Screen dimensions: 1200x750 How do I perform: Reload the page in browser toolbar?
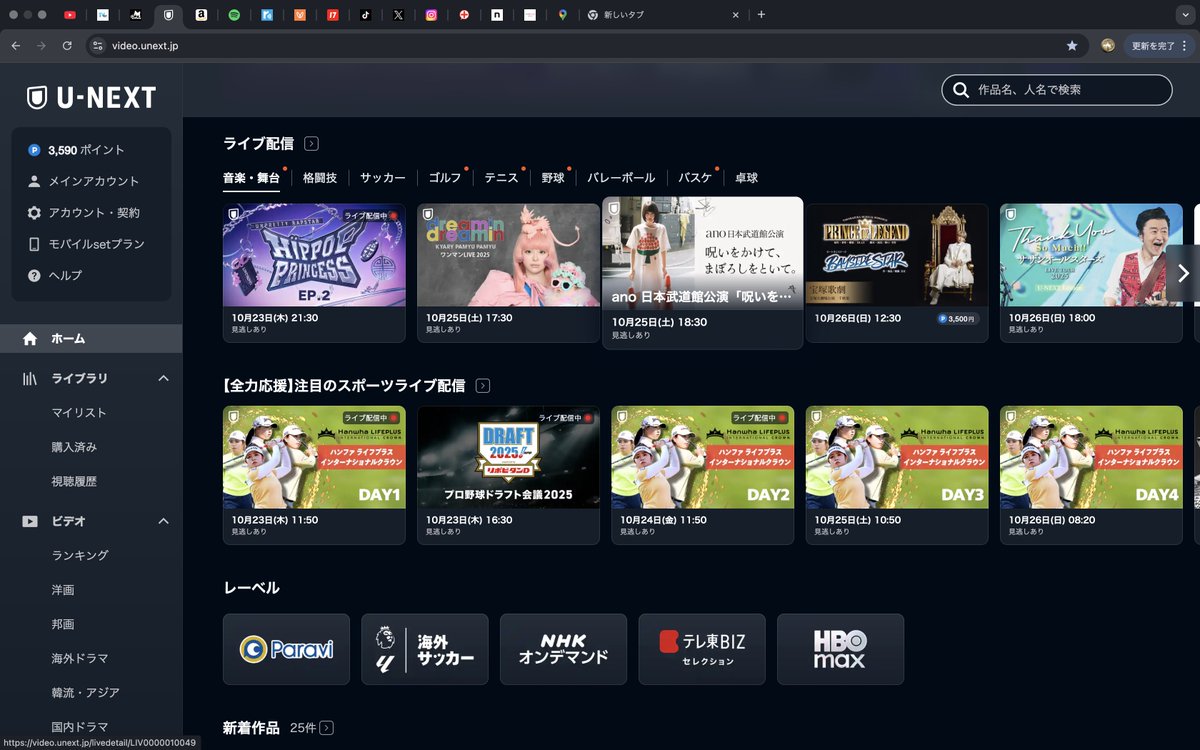click(67, 46)
